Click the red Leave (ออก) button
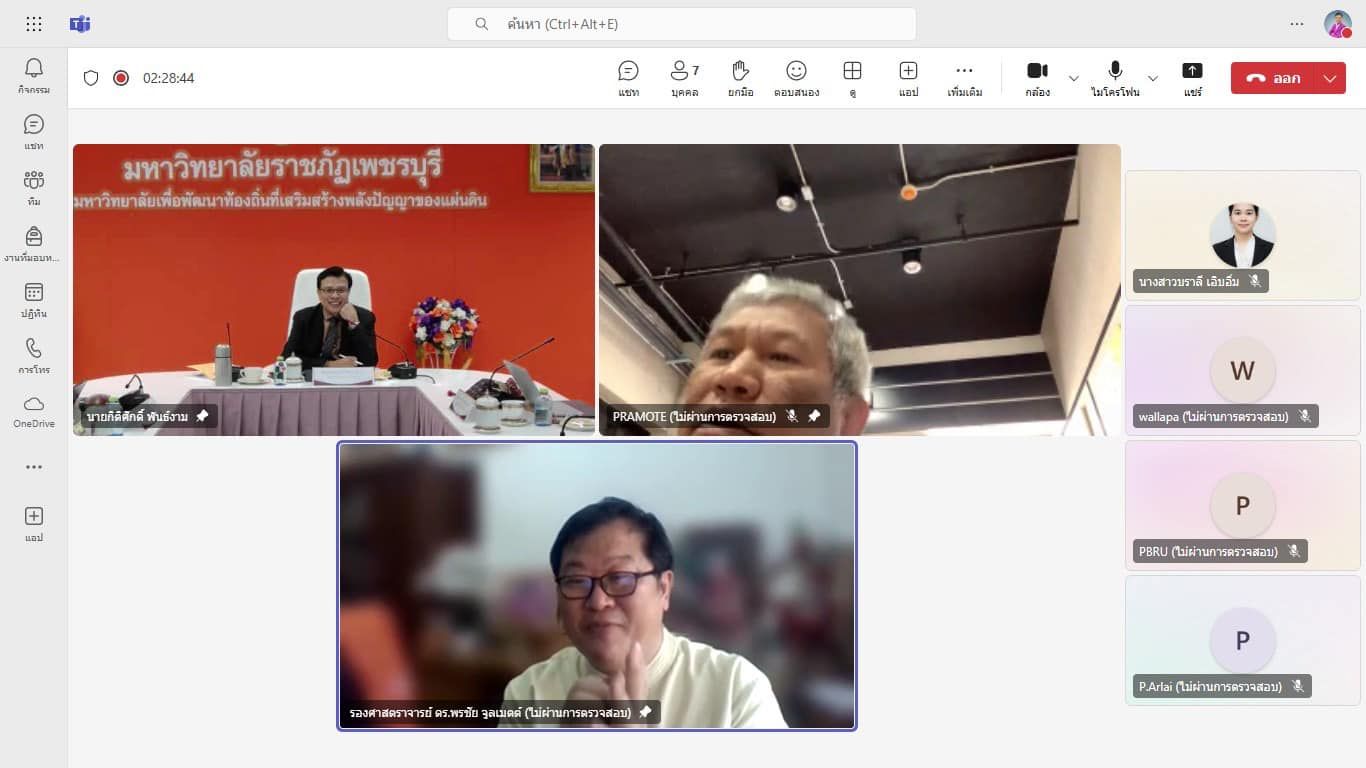The width and height of the screenshot is (1366, 768). pyautogui.click(x=1274, y=78)
